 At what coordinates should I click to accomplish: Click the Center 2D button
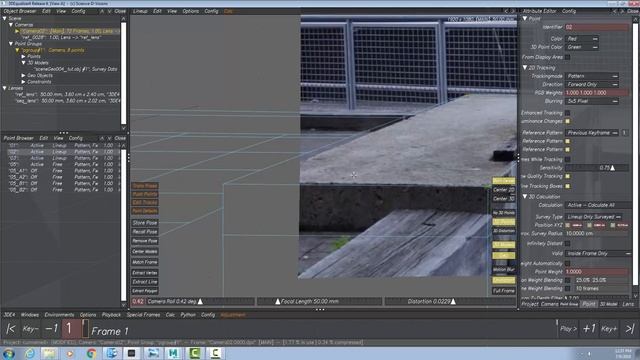click(504, 190)
